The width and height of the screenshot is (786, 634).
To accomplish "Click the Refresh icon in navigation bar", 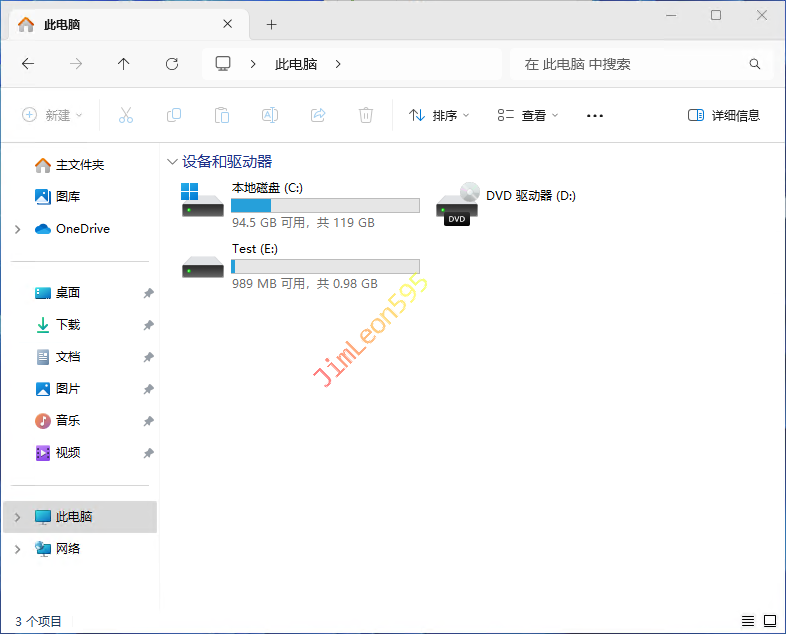I will click(172, 64).
